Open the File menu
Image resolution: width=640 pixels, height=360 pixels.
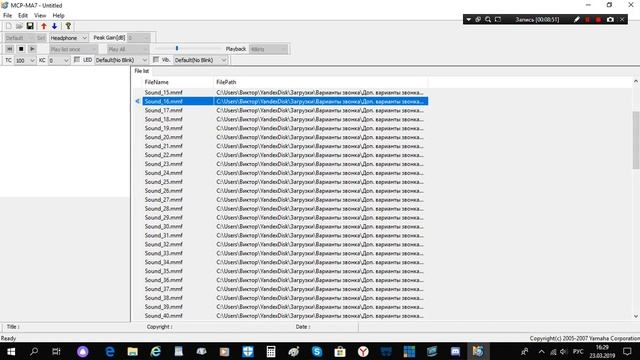click(x=7, y=16)
